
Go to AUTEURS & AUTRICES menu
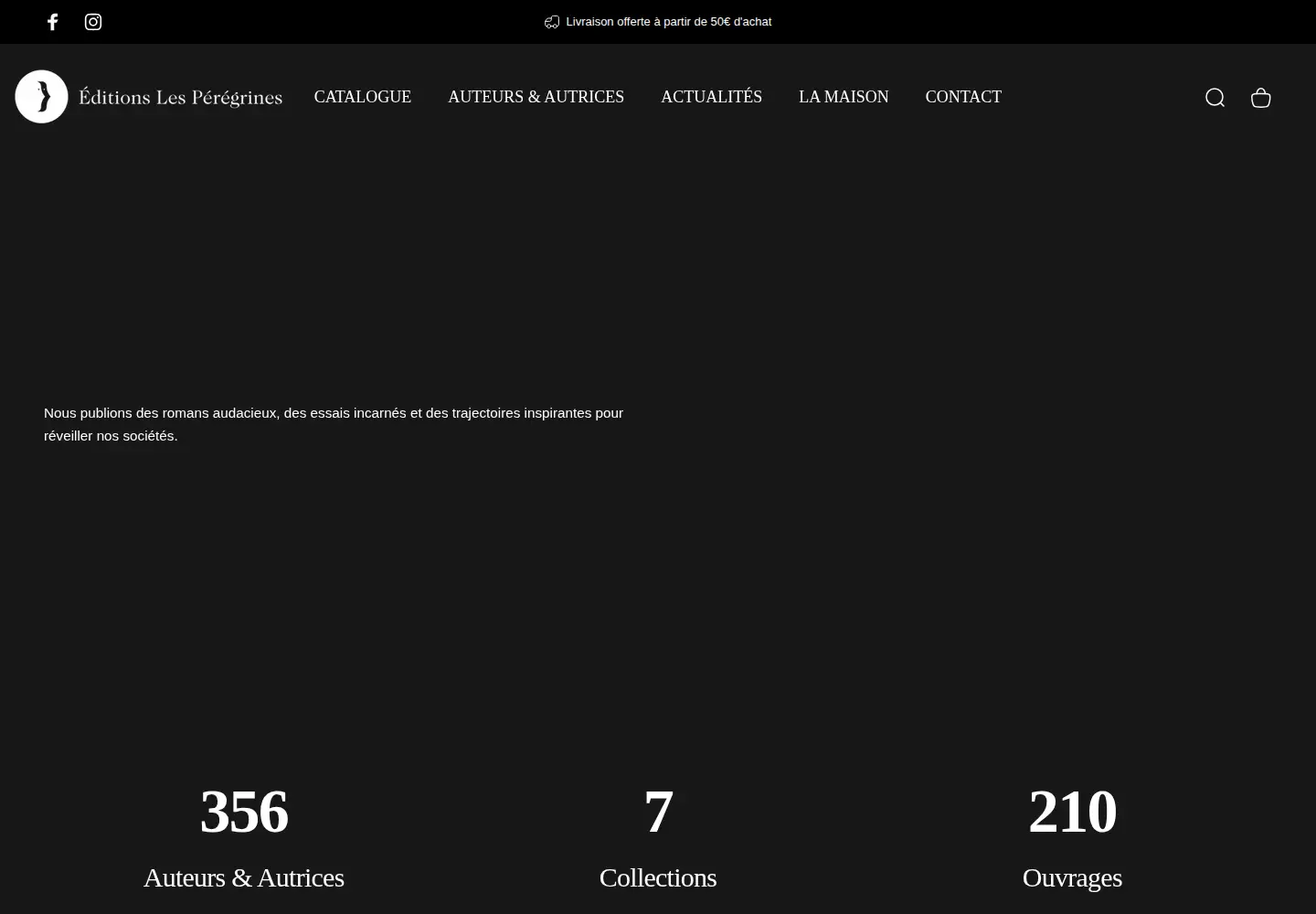(x=536, y=97)
